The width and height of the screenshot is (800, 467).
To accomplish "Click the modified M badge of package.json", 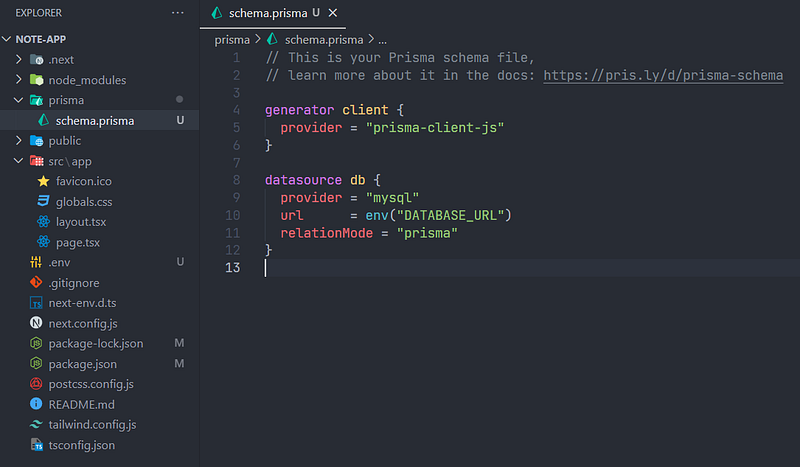I will click(x=179, y=363).
